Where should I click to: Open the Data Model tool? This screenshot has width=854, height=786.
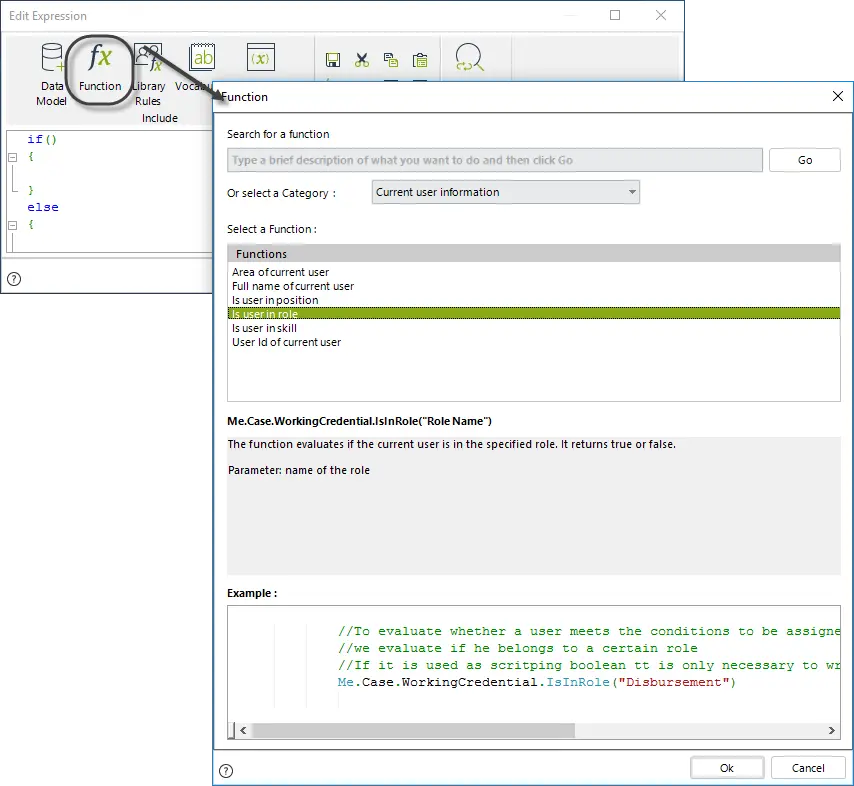pyautogui.click(x=52, y=75)
